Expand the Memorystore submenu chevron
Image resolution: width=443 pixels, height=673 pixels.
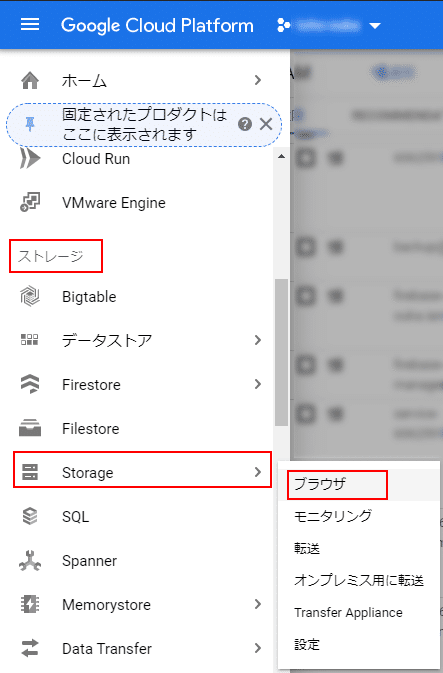(x=258, y=604)
